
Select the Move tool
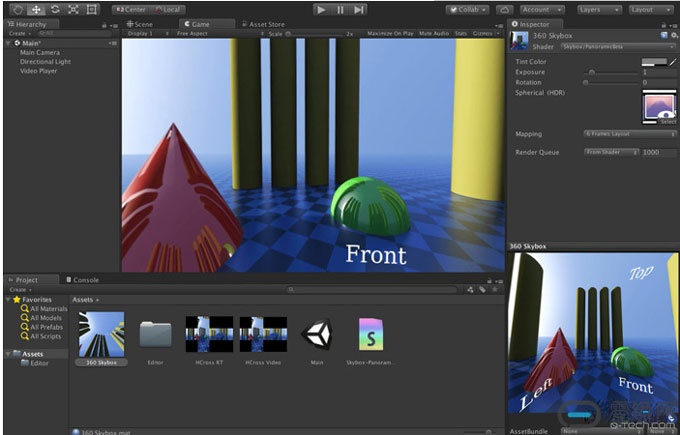pyautogui.click(x=35, y=9)
